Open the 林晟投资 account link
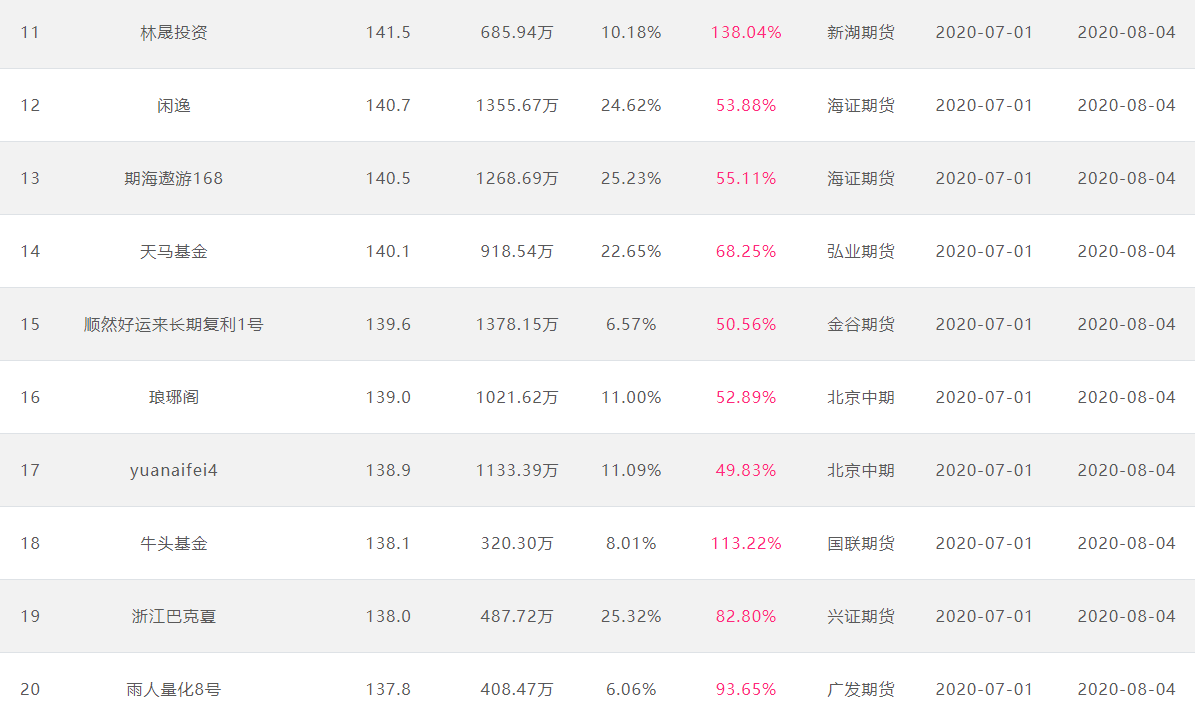Viewport: 1195px width, 720px height. pyautogui.click(x=174, y=32)
